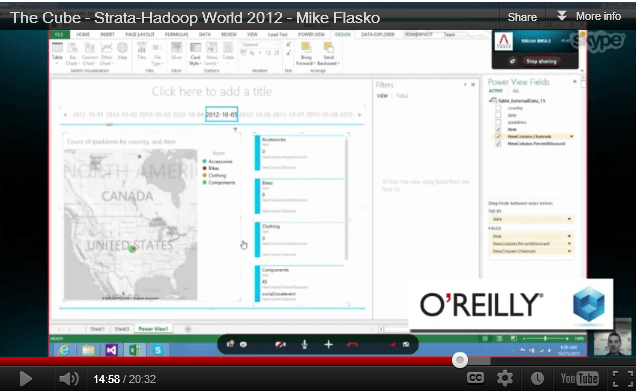Open the FIELDS item dropdown arrow
Viewport: 636px width, 391px height.
point(569,236)
